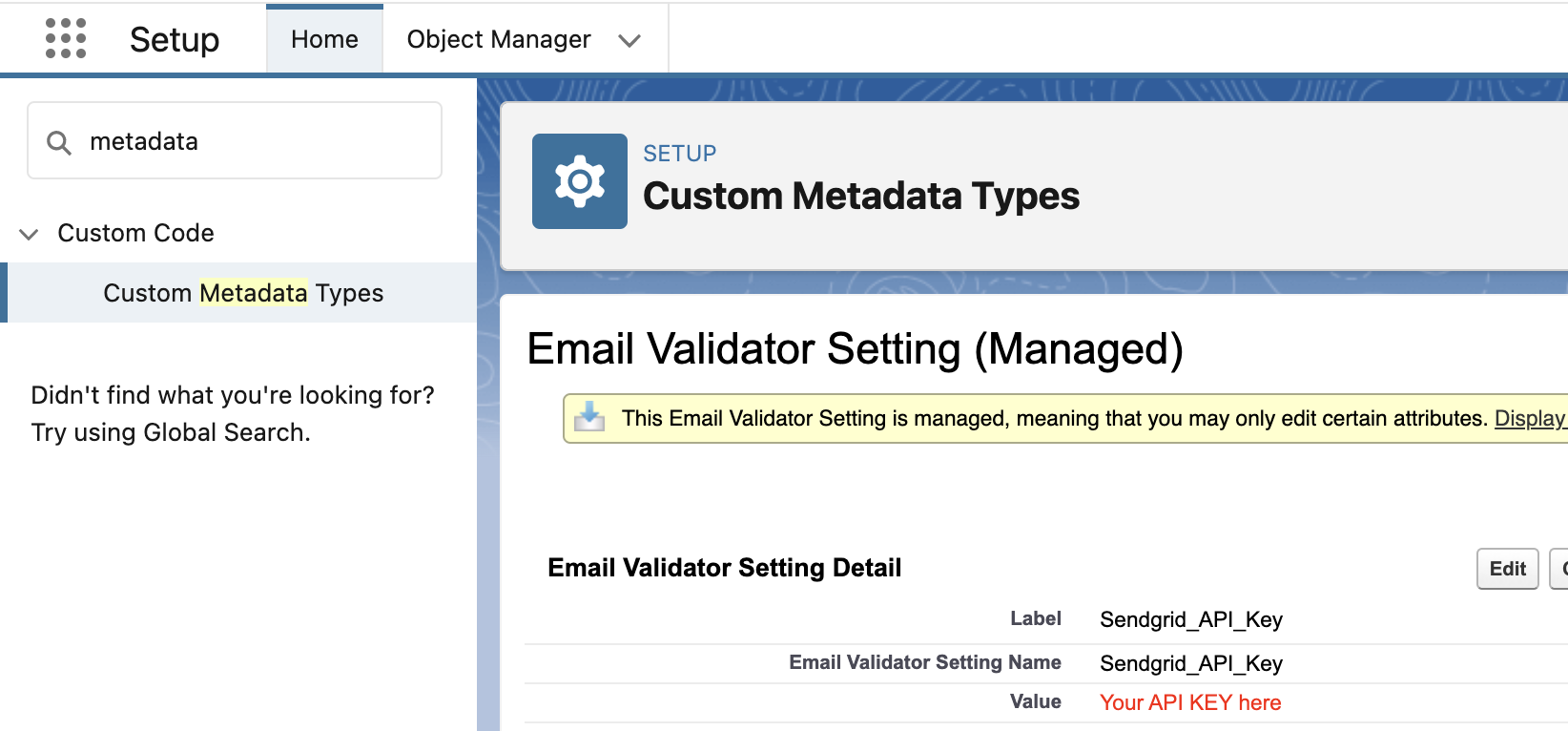Click the partially visible button beside Edit

coord(1558,569)
